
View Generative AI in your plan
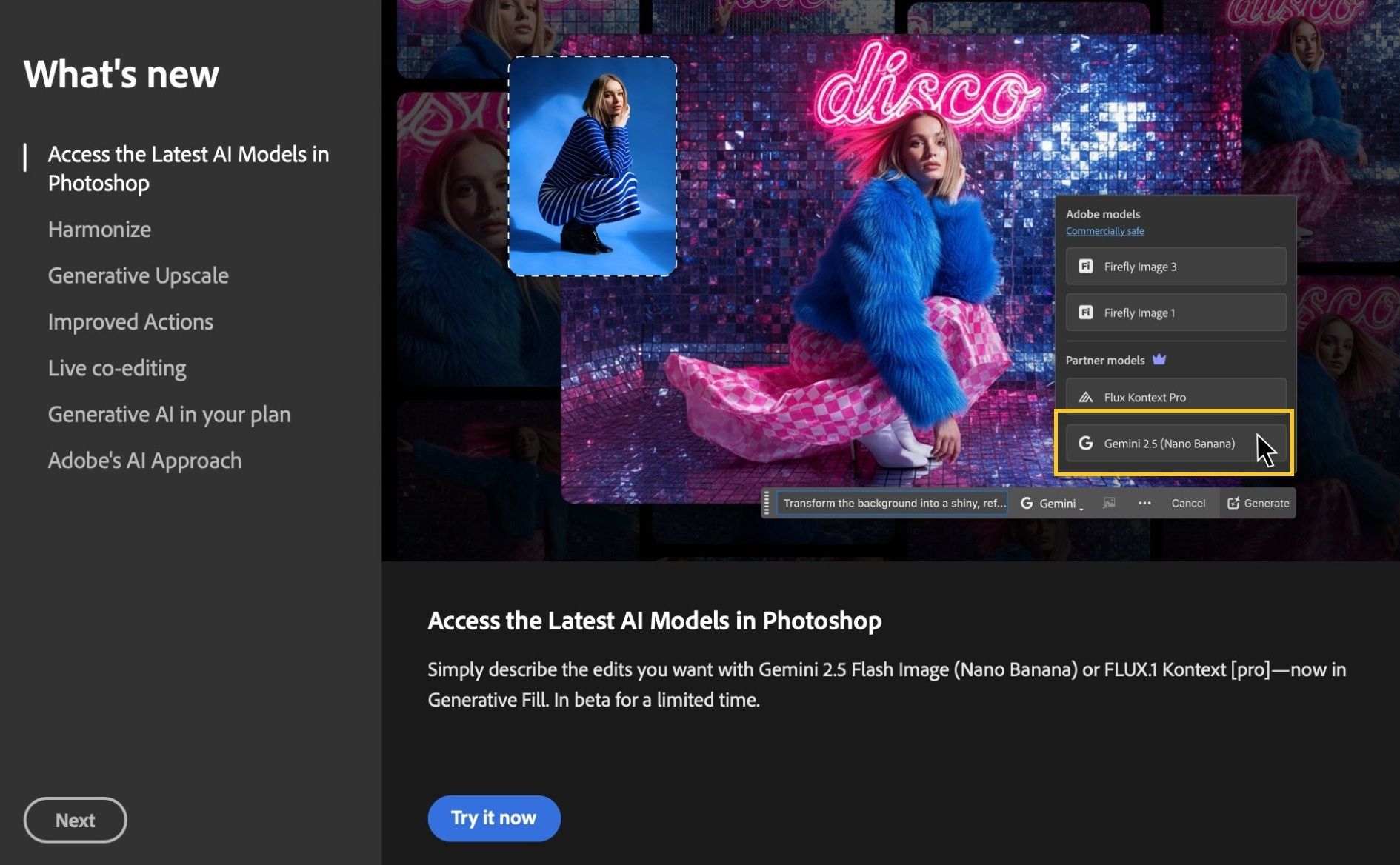pyautogui.click(x=170, y=415)
